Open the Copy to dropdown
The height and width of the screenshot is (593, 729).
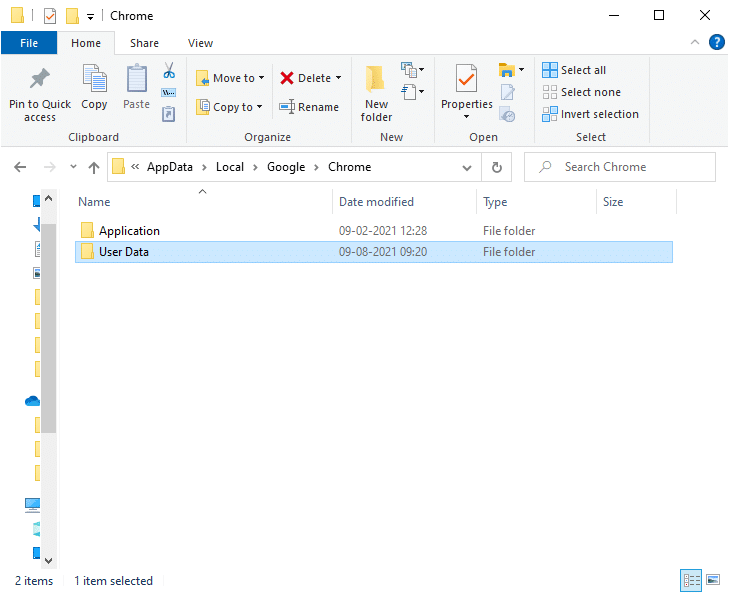click(229, 107)
